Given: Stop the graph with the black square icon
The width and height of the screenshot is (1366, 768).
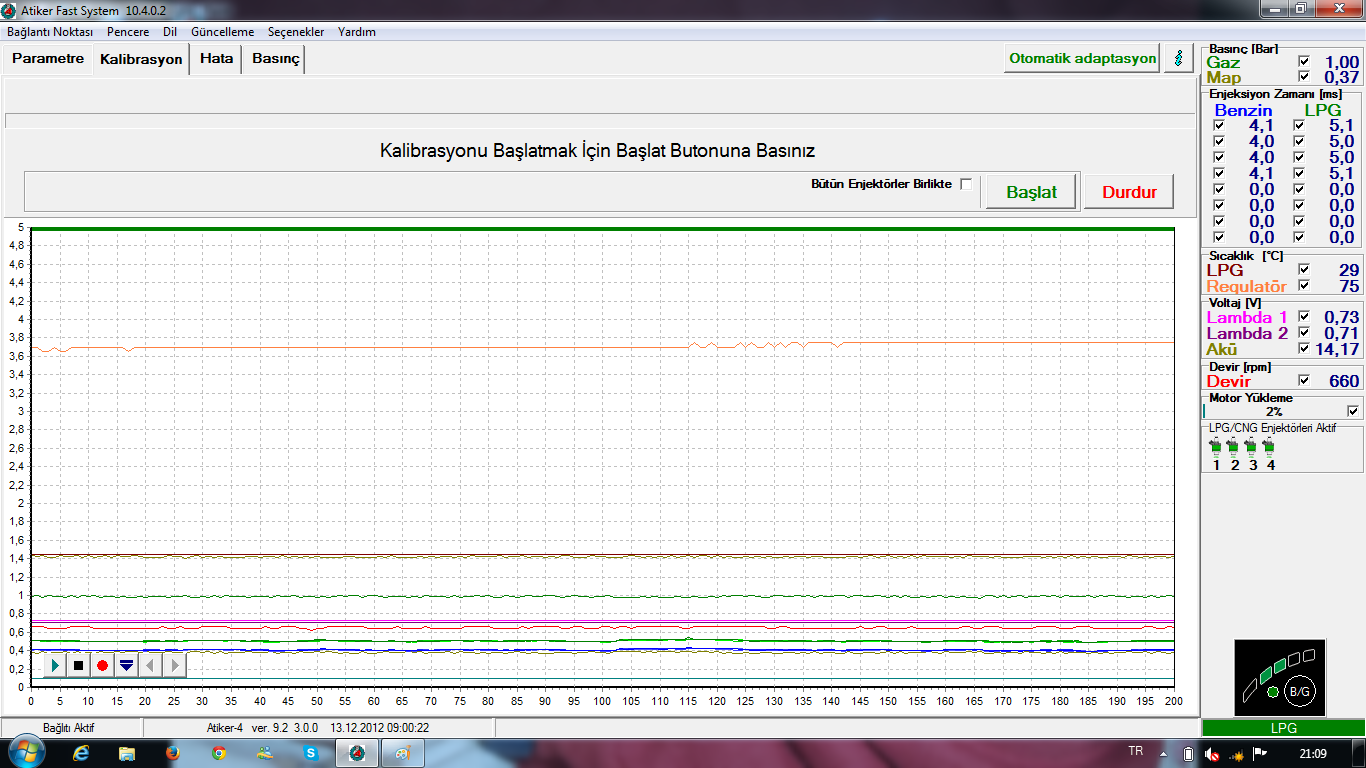Looking at the screenshot, I should [x=79, y=665].
